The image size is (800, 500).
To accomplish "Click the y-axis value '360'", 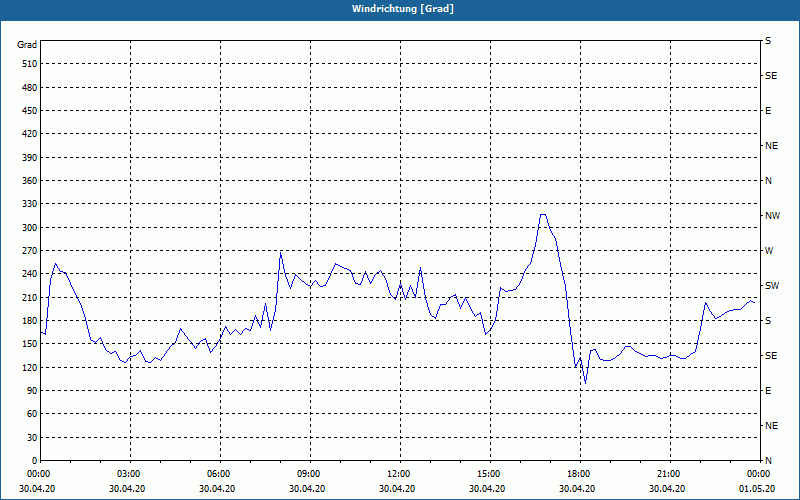I will coord(30,181).
